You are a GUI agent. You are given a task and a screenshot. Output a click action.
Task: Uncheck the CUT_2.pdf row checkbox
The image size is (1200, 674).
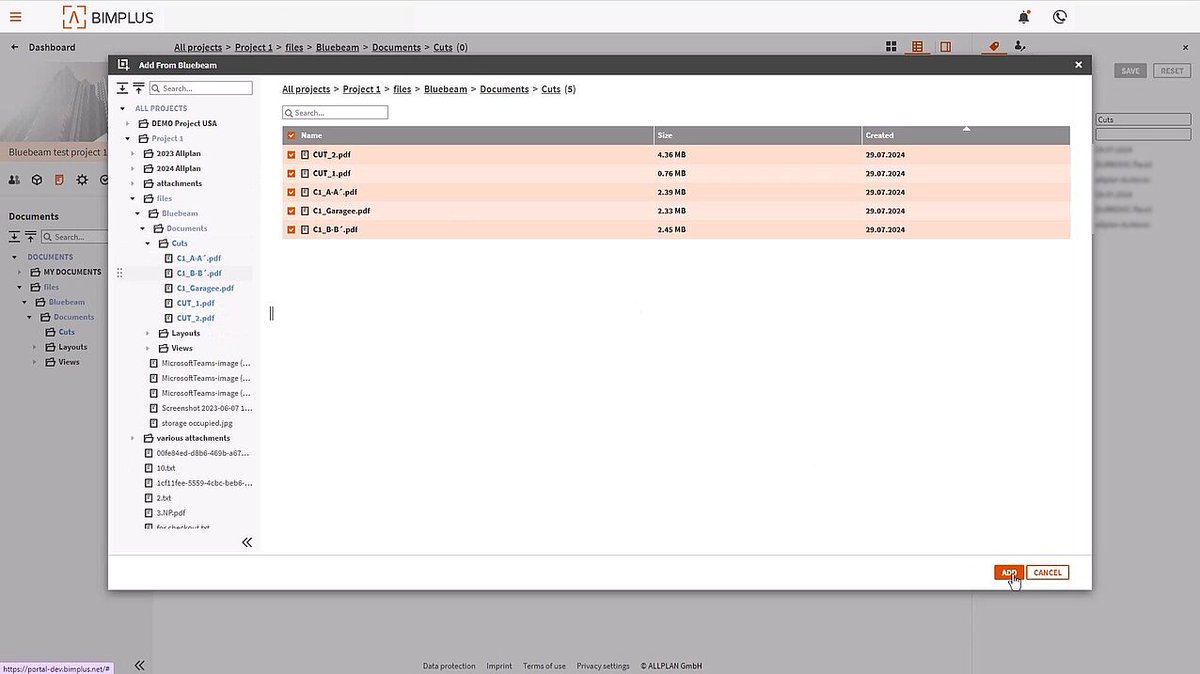292,155
